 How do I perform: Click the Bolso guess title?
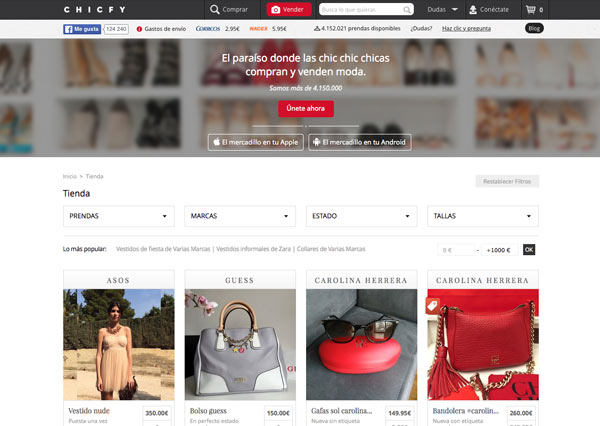(x=208, y=411)
